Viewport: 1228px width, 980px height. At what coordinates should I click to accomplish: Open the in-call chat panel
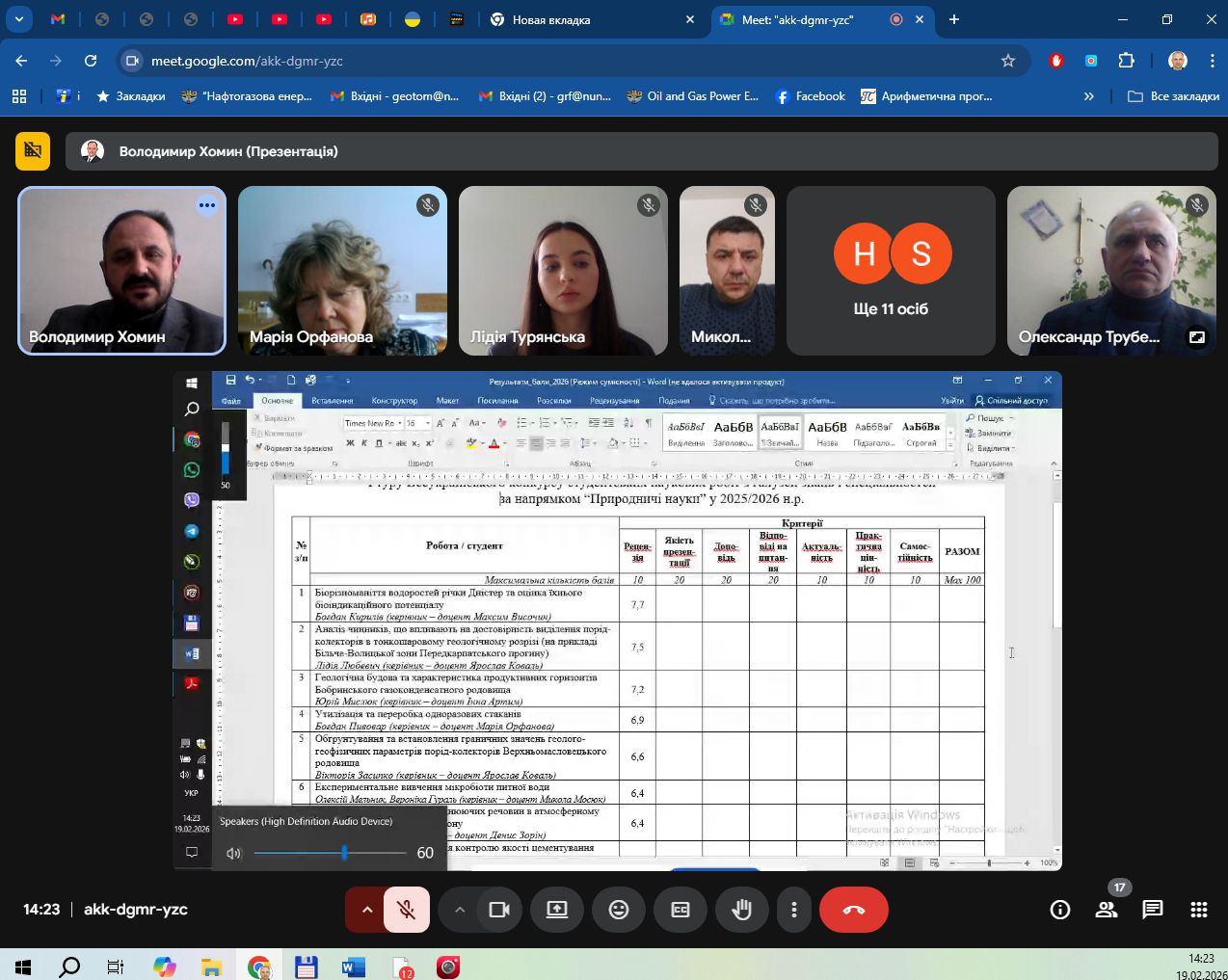pyautogui.click(x=1153, y=910)
